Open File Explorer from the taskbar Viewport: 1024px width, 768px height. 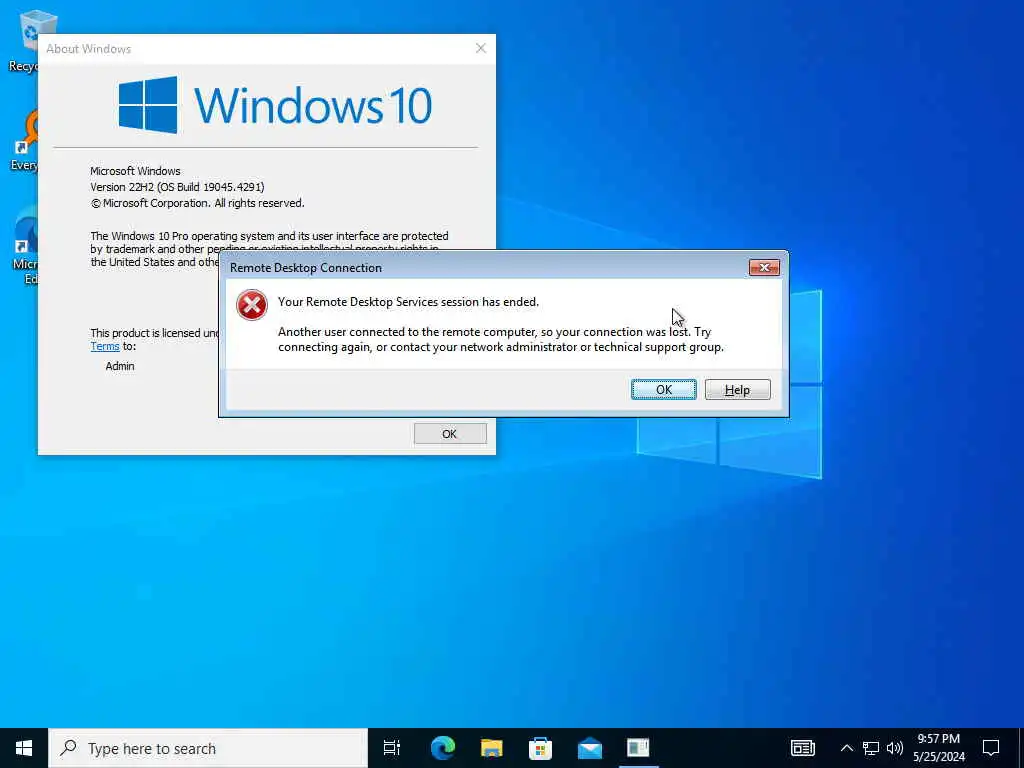(x=492, y=748)
